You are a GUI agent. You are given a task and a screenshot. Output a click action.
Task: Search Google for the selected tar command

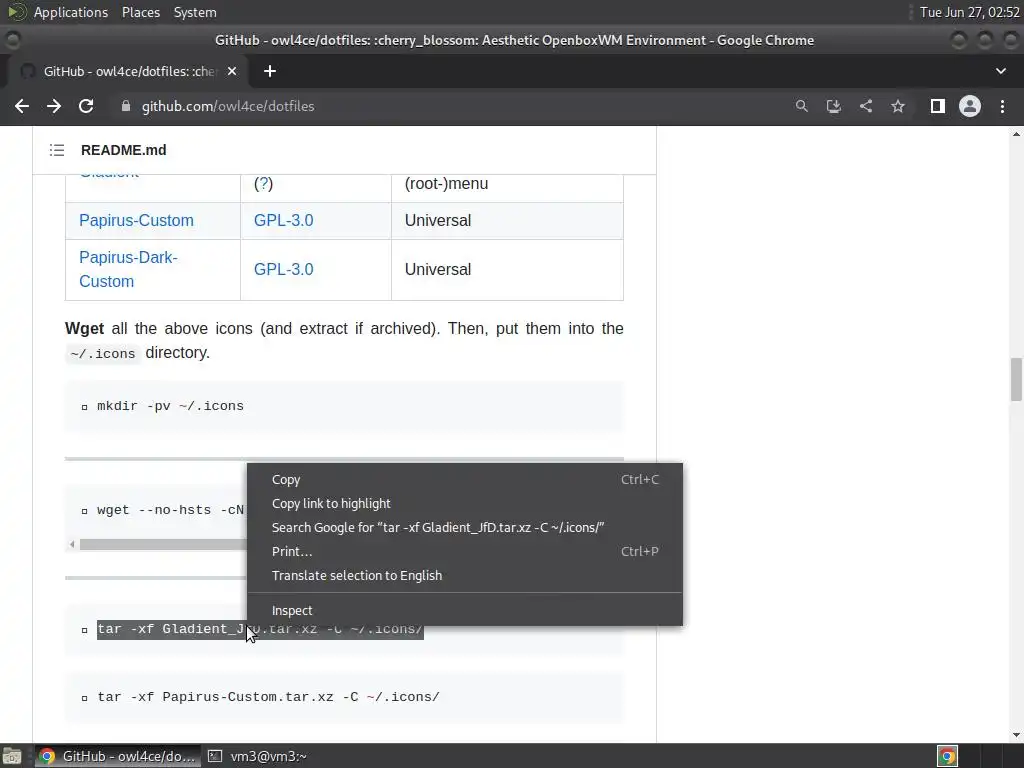pos(465,528)
